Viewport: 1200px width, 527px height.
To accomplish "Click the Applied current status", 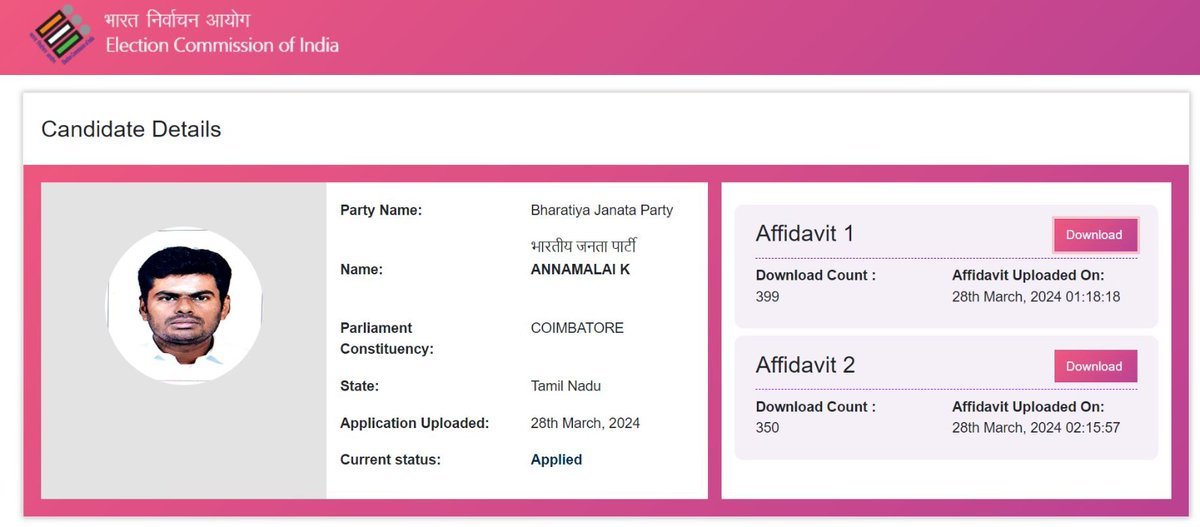I will [x=556, y=460].
